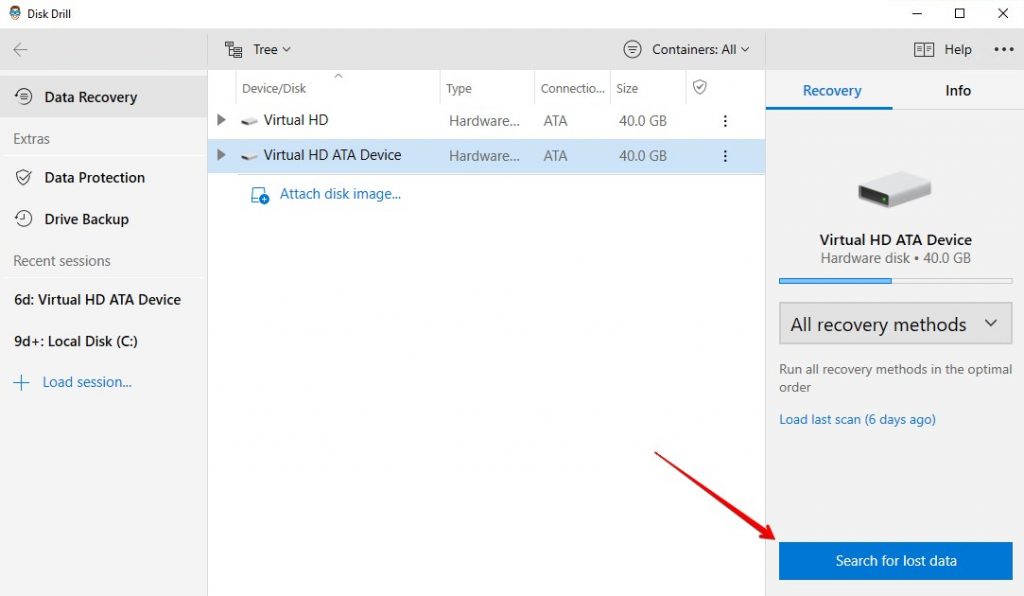Click the blue disk usage bar
Screen dimensions: 1024x596
[834, 281]
